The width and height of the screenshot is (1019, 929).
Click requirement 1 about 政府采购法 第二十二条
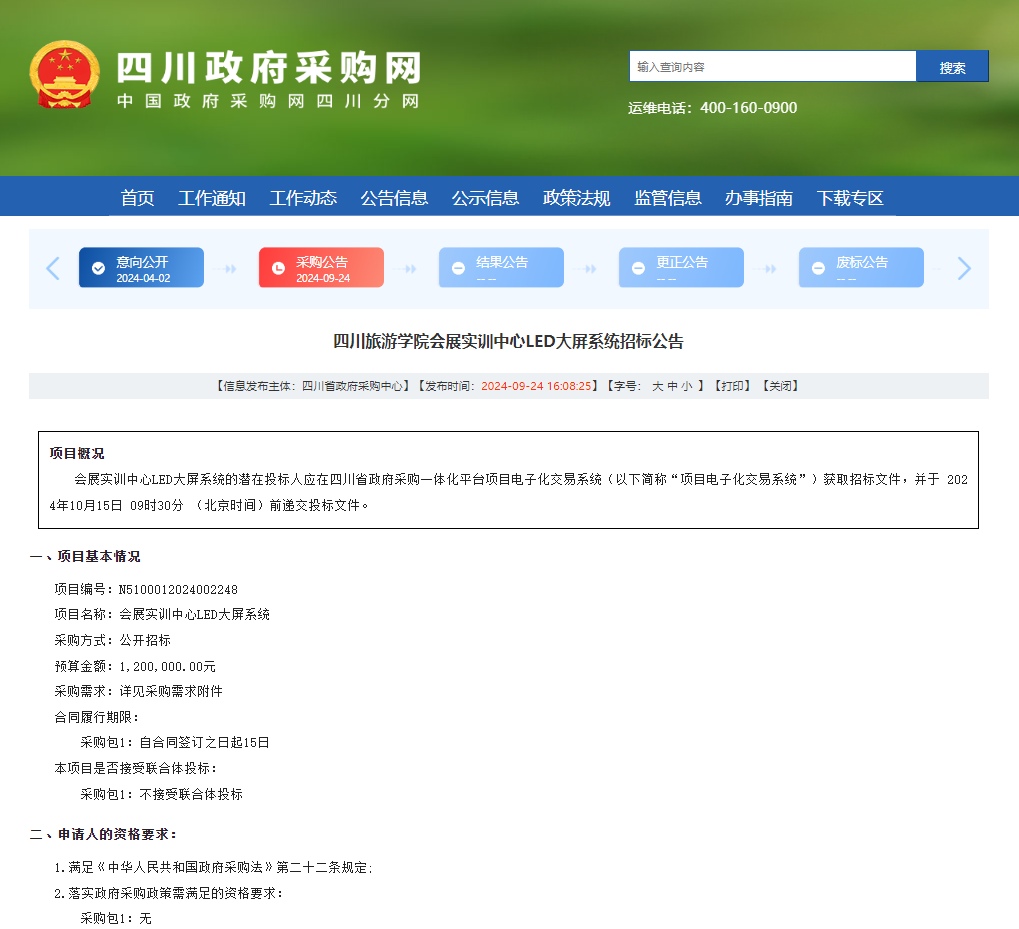point(214,867)
